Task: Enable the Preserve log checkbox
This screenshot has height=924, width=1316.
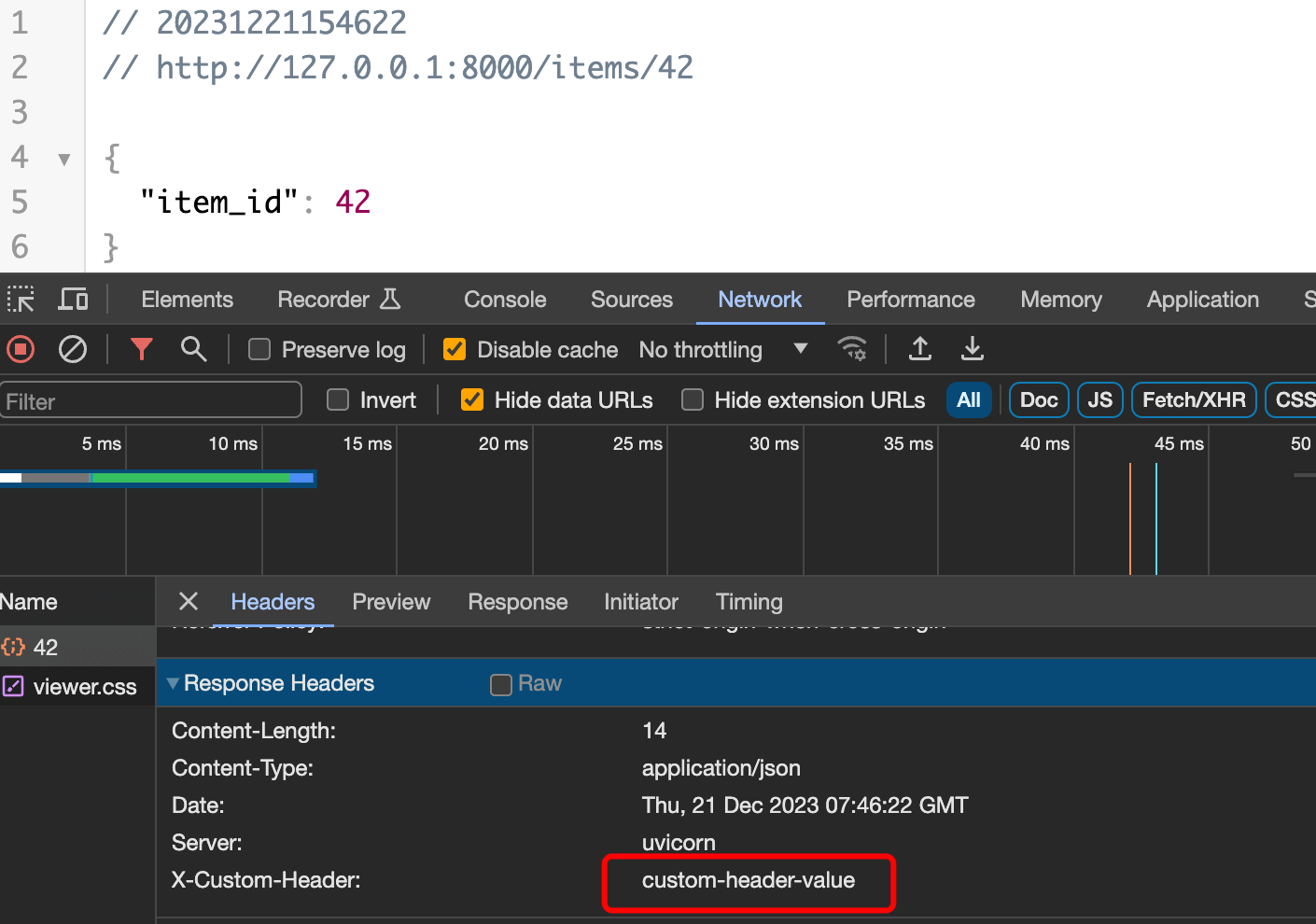Action: tap(259, 350)
